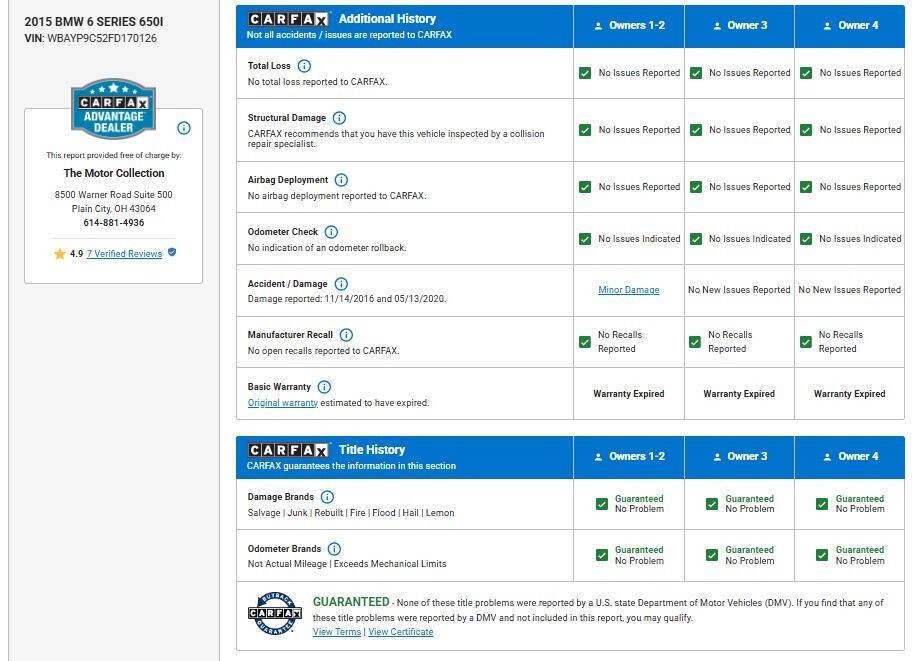Click Salvage | Junk | Rebuilt brands list

coord(351,513)
